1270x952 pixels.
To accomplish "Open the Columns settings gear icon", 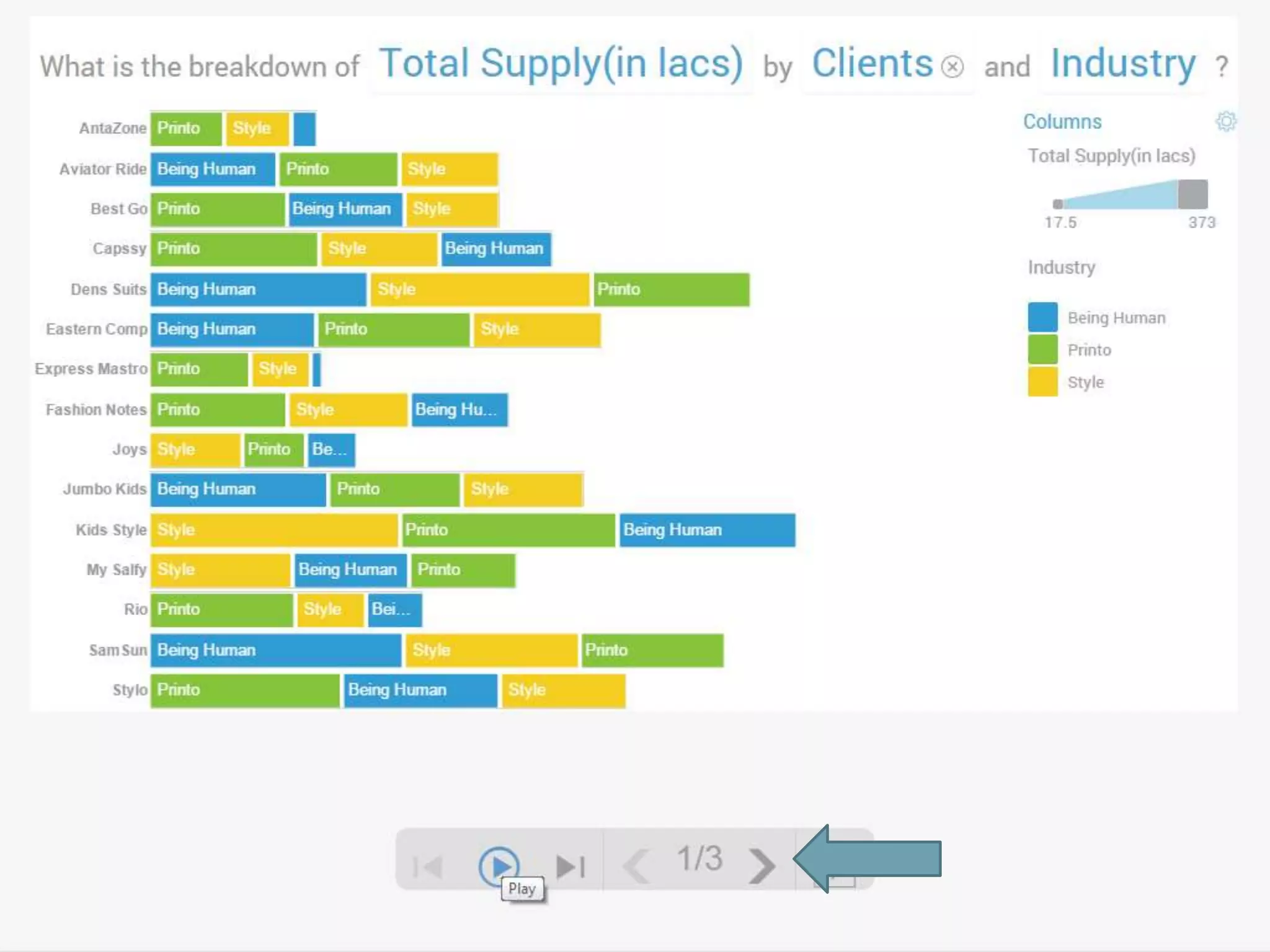I will click(x=1225, y=121).
